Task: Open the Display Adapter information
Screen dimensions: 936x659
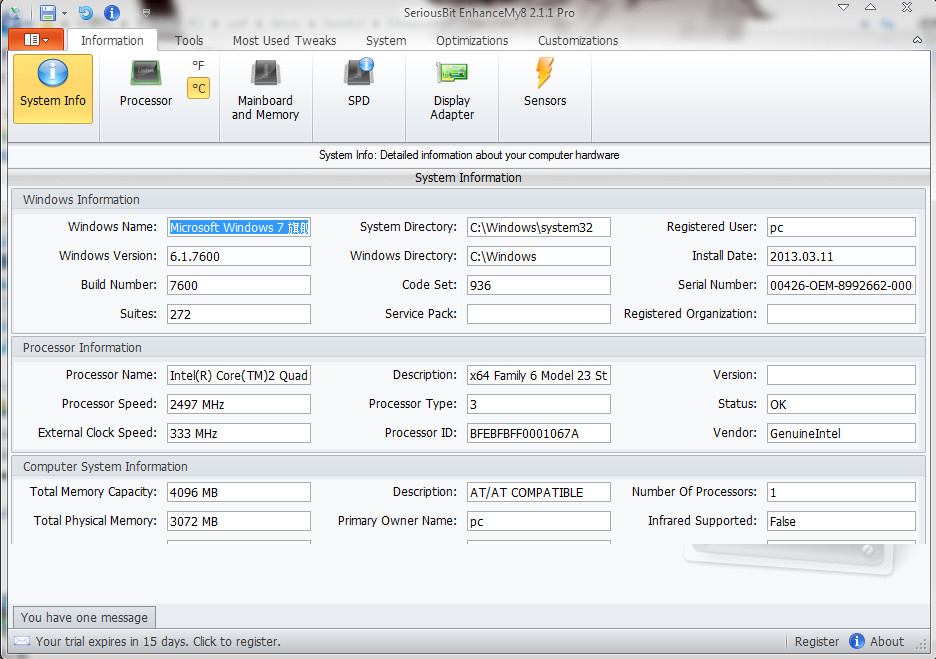Action: (x=452, y=90)
